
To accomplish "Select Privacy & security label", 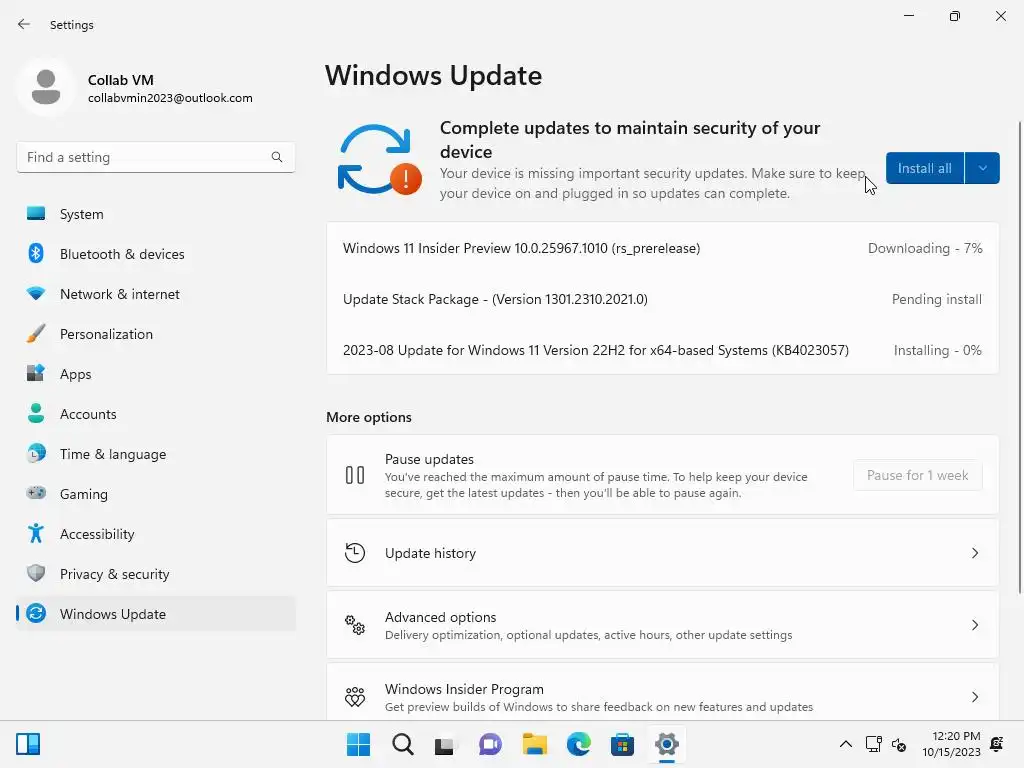I will click(114, 574).
